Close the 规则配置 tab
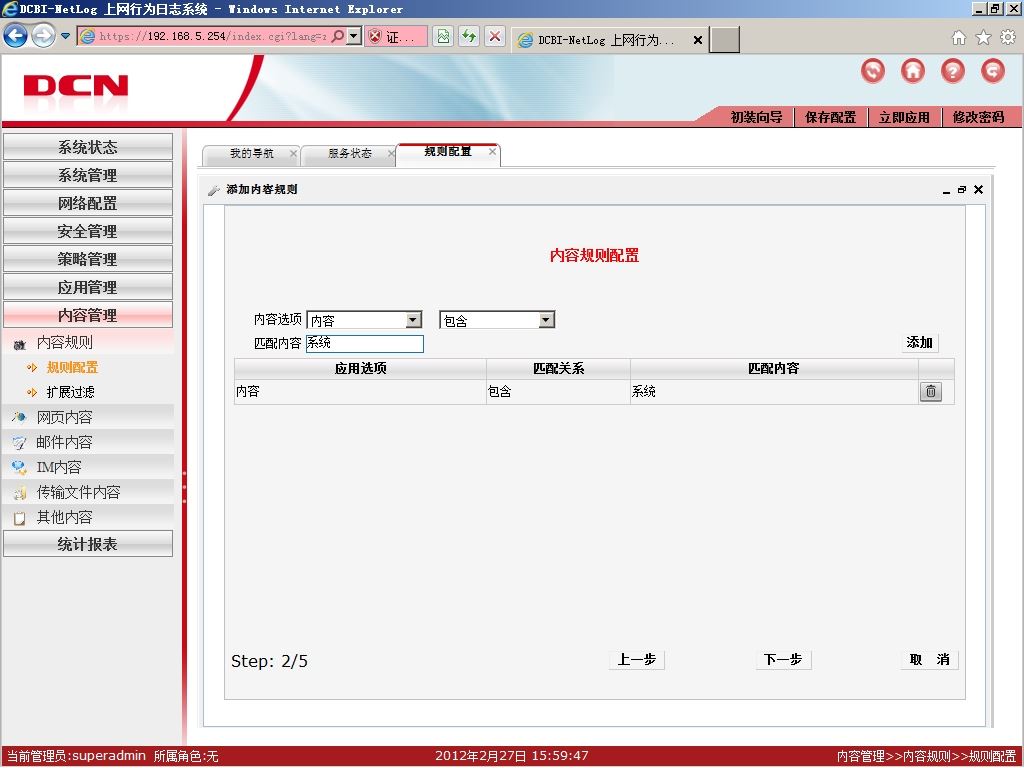 [x=492, y=152]
